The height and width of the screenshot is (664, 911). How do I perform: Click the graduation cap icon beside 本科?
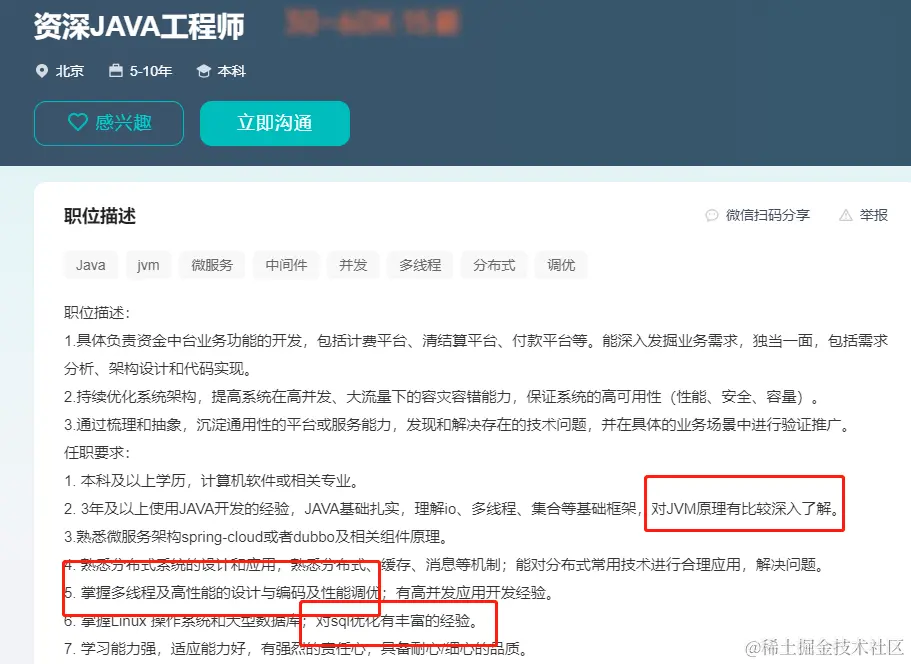tap(203, 71)
